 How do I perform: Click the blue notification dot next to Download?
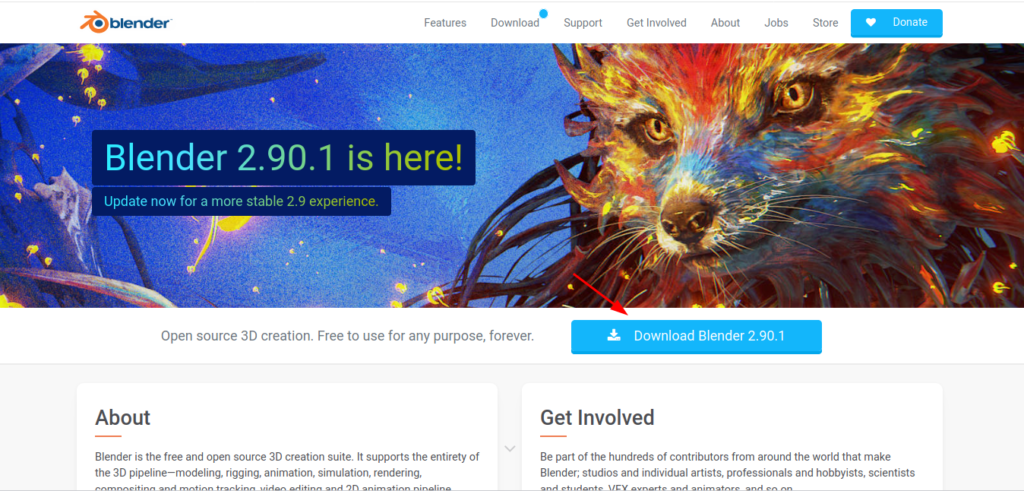pos(543,13)
